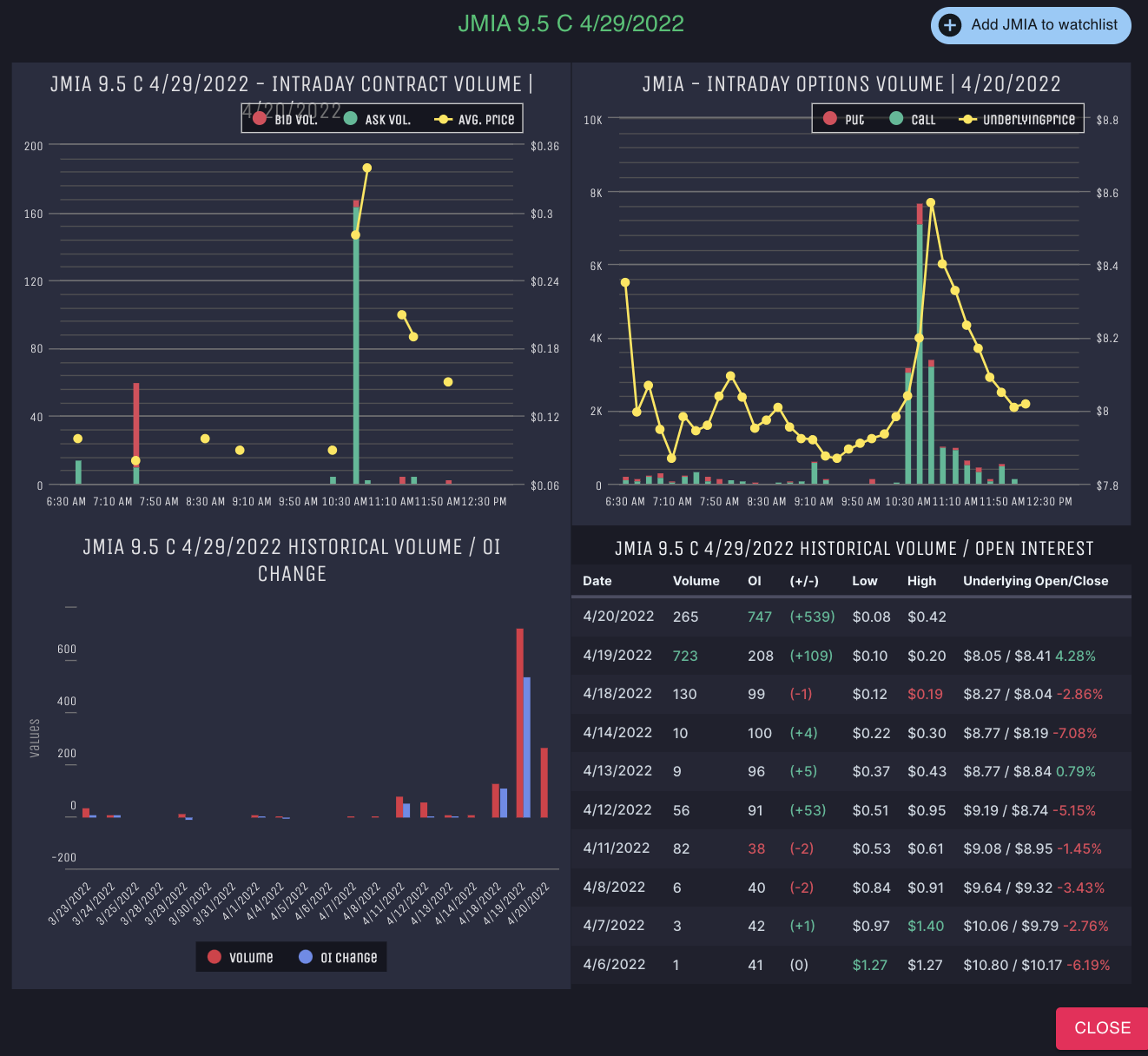This screenshot has height=1056, width=1148.
Task: Select the OI column header
Action: (x=755, y=581)
